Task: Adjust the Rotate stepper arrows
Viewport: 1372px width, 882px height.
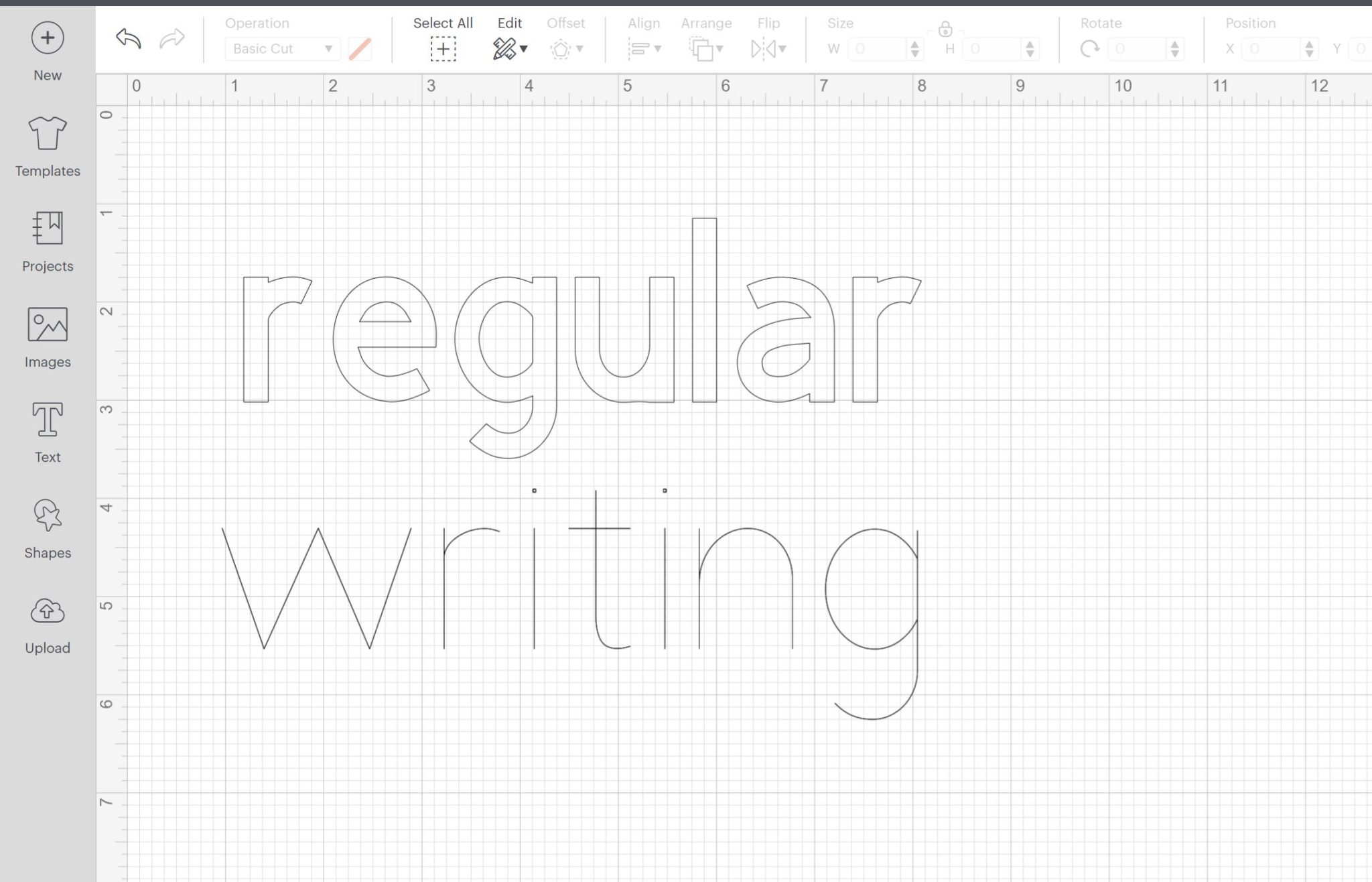Action: pyautogui.click(x=1174, y=49)
